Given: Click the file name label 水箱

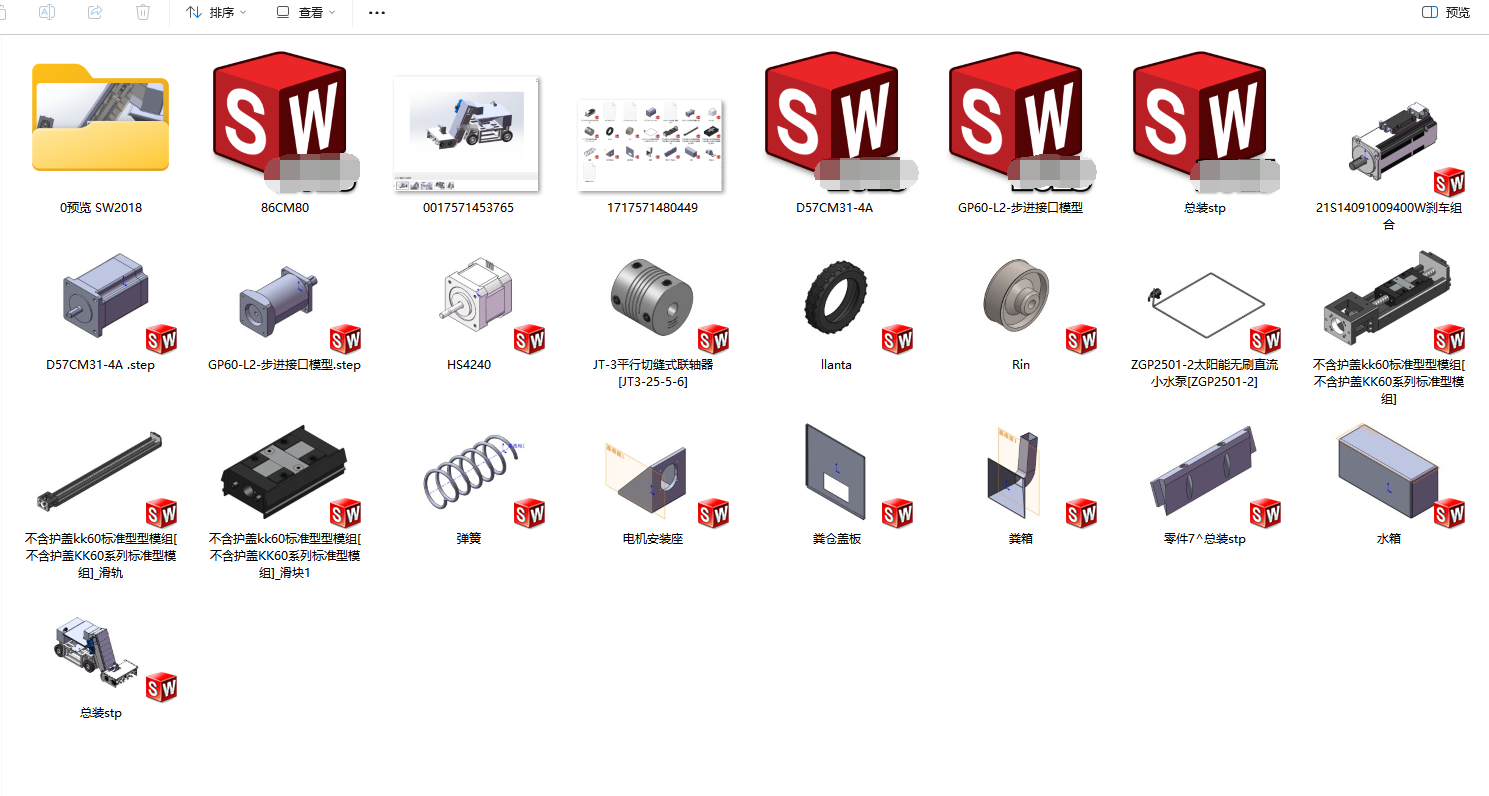Looking at the screenshot, I should pyautogui.click(x=1388, y=539).
